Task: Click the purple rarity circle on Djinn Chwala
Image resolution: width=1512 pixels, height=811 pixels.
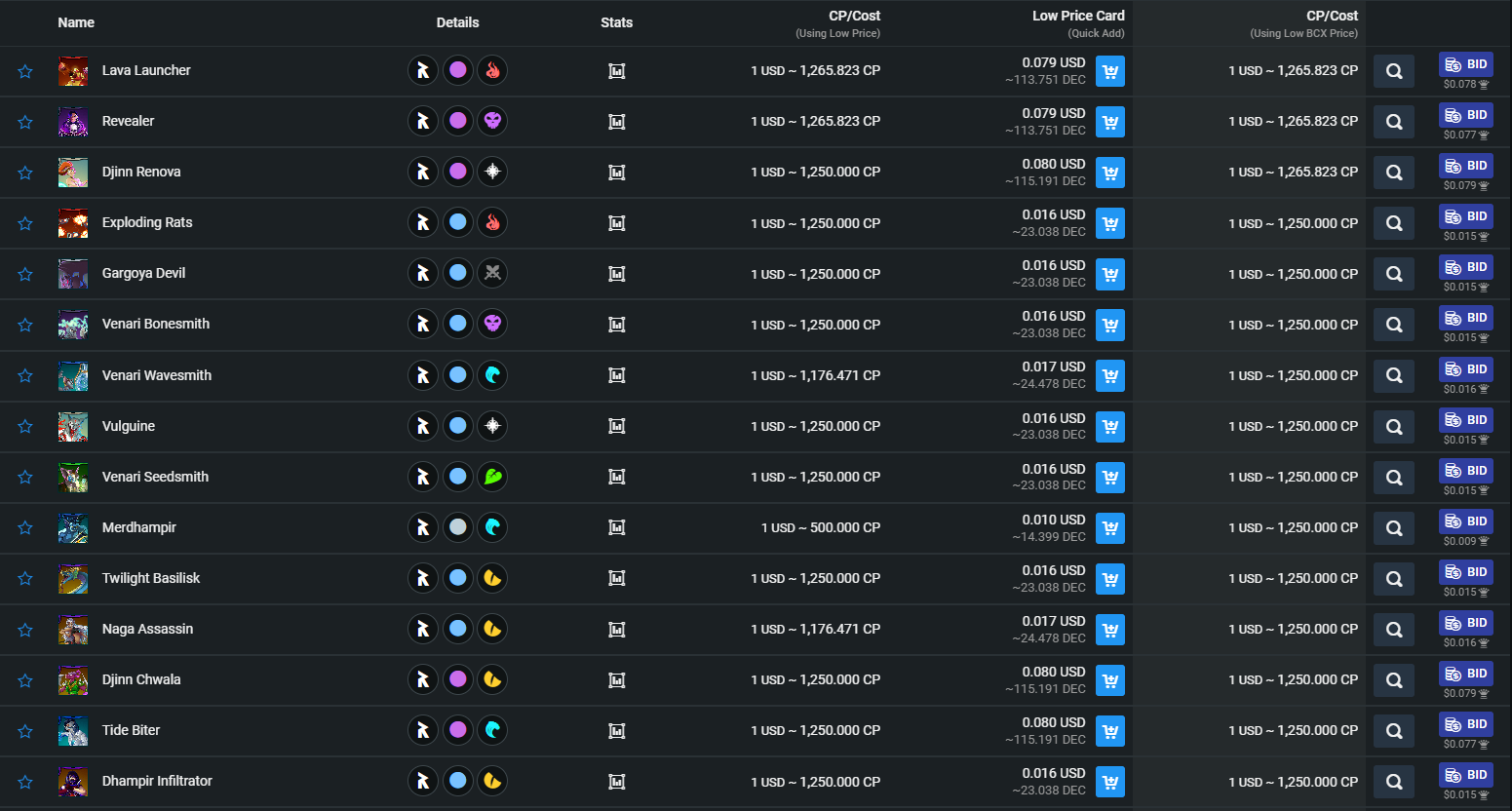Action: click(x=458, y=679)
